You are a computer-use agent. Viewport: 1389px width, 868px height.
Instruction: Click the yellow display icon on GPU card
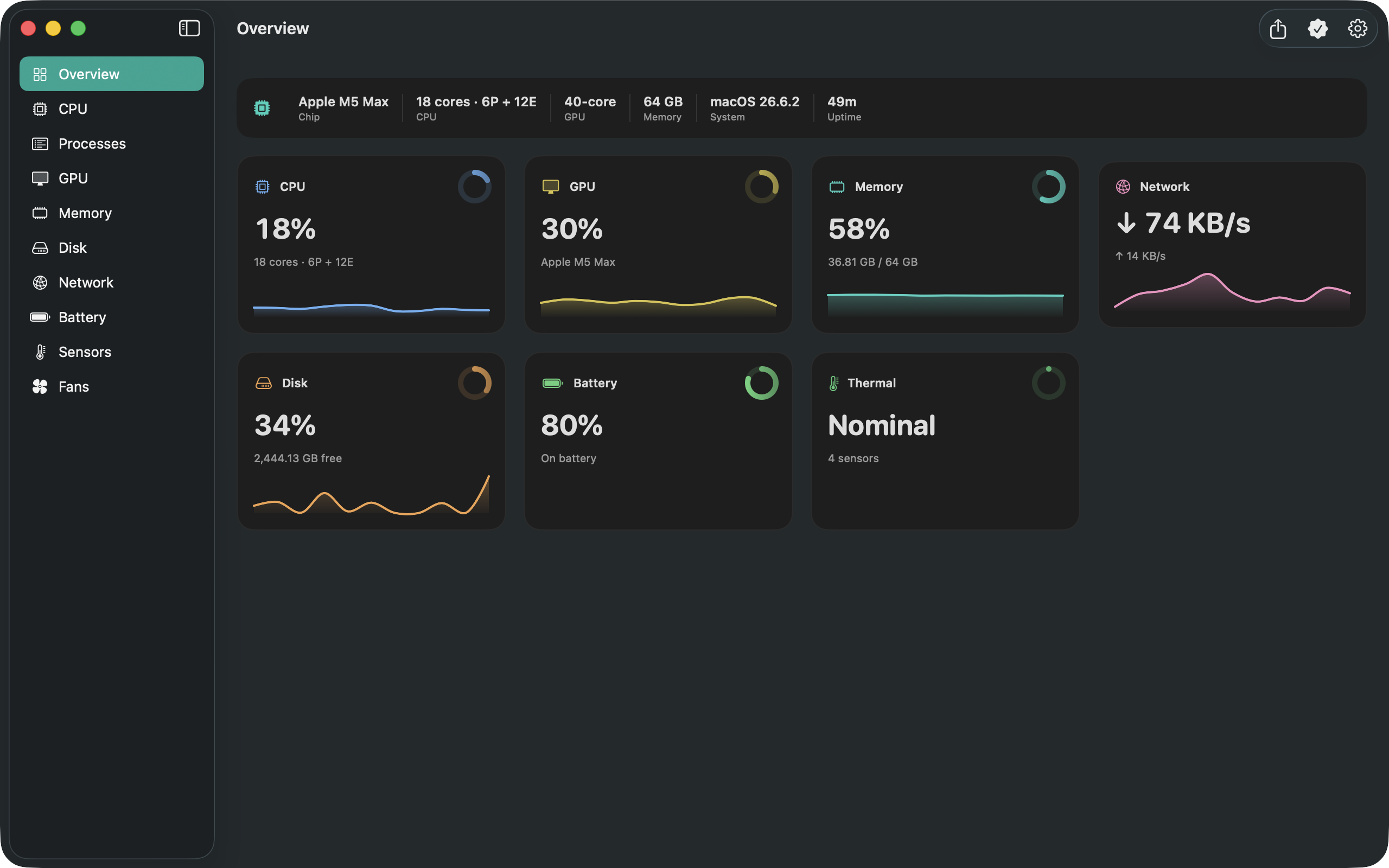(550, 187)
